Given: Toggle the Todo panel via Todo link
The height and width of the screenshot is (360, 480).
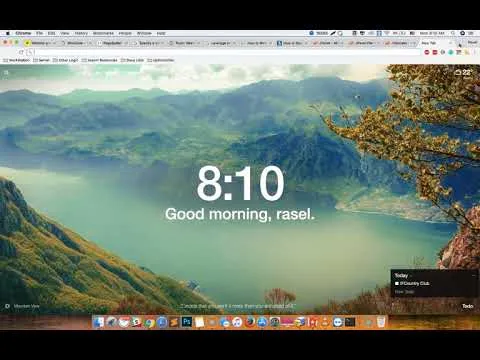Looking at the screenshot, I should click(467, 306).
